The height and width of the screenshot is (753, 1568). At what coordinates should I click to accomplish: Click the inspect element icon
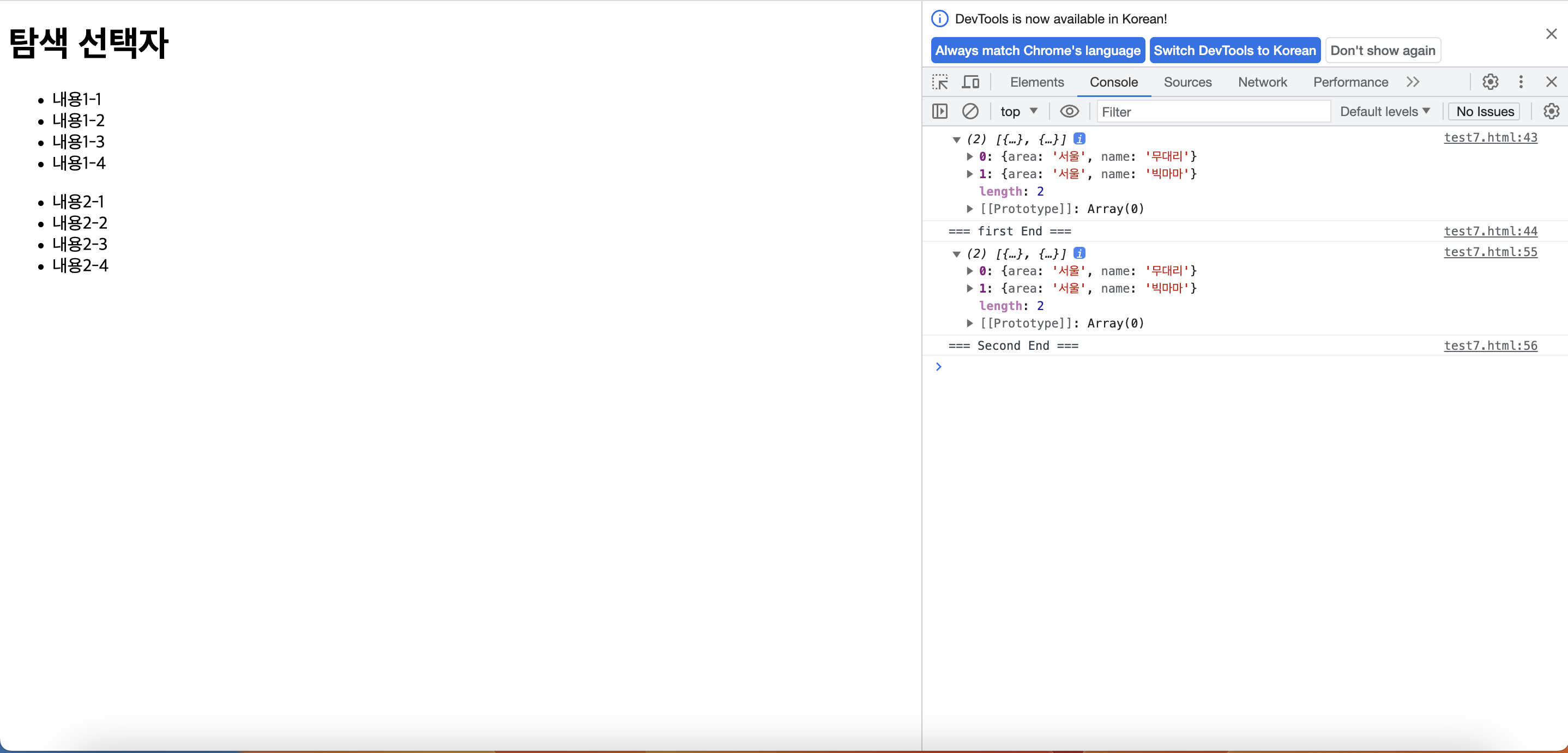point(940,82)
